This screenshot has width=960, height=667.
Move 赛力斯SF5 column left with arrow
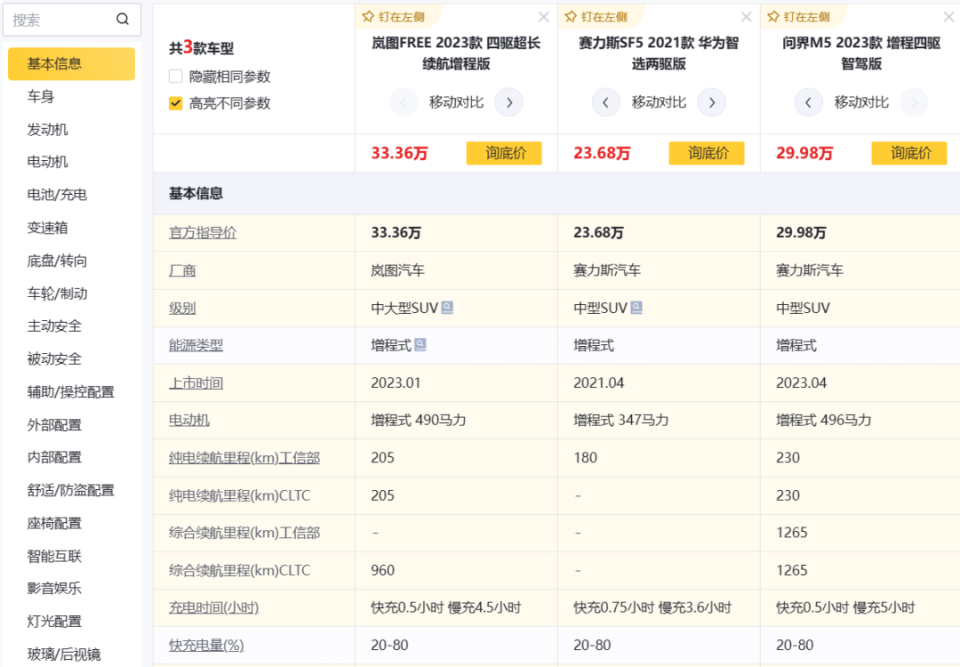606,102
